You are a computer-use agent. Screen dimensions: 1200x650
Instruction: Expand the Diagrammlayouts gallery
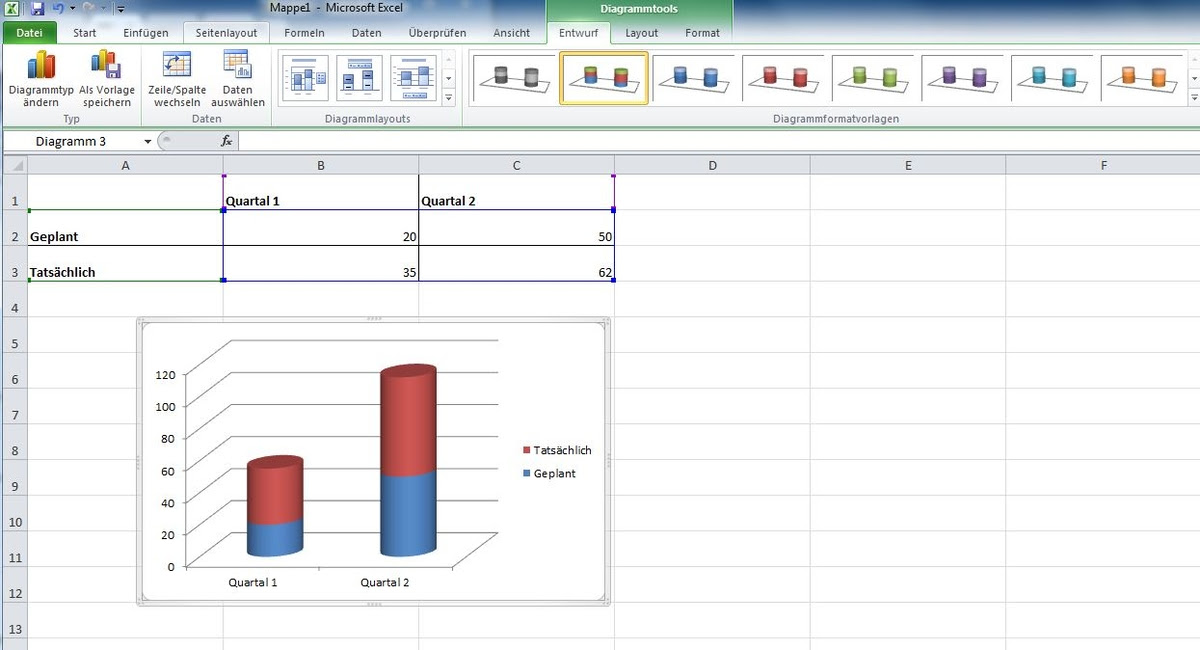449,98
